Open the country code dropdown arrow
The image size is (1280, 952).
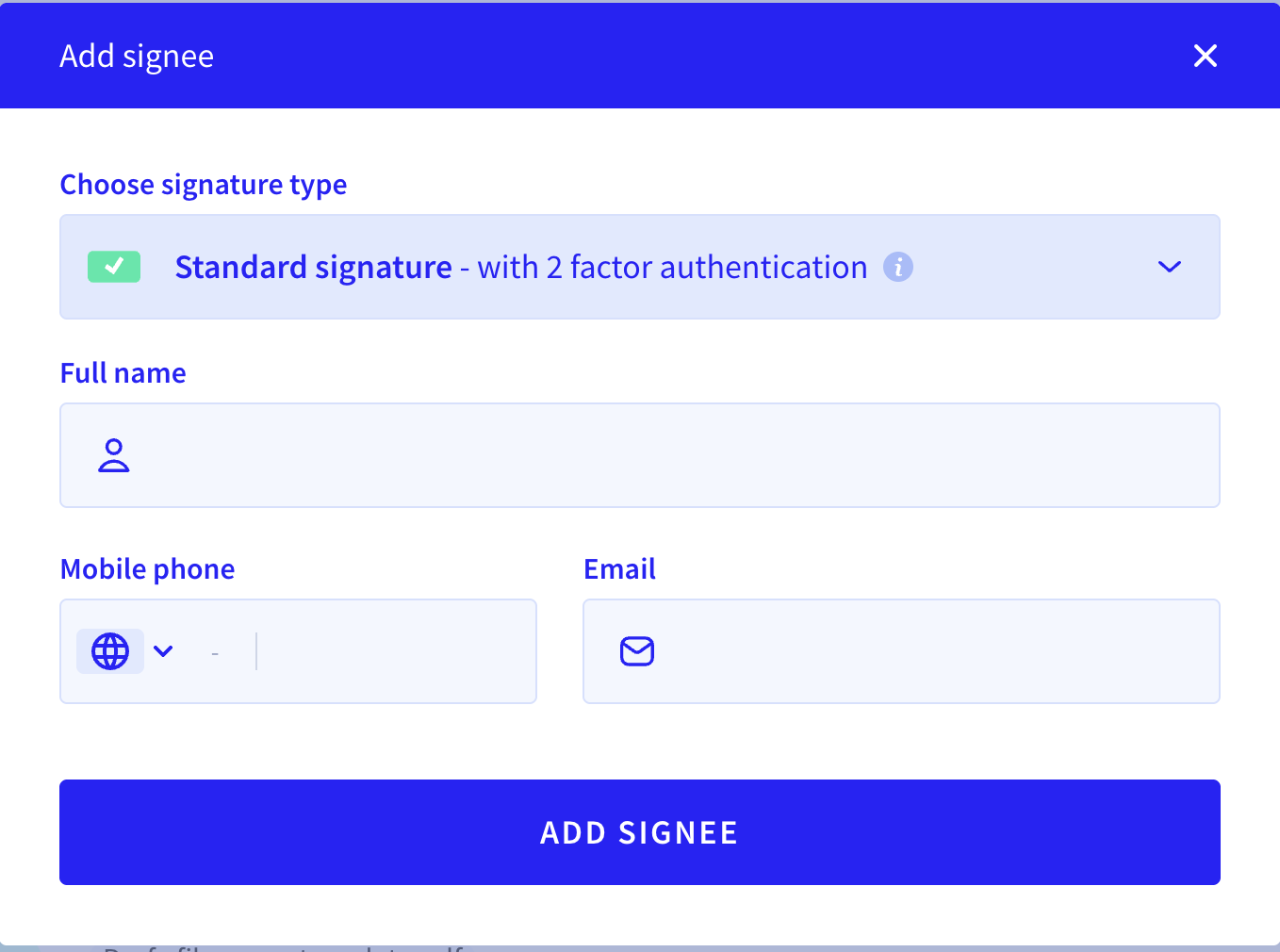point(163,651)
